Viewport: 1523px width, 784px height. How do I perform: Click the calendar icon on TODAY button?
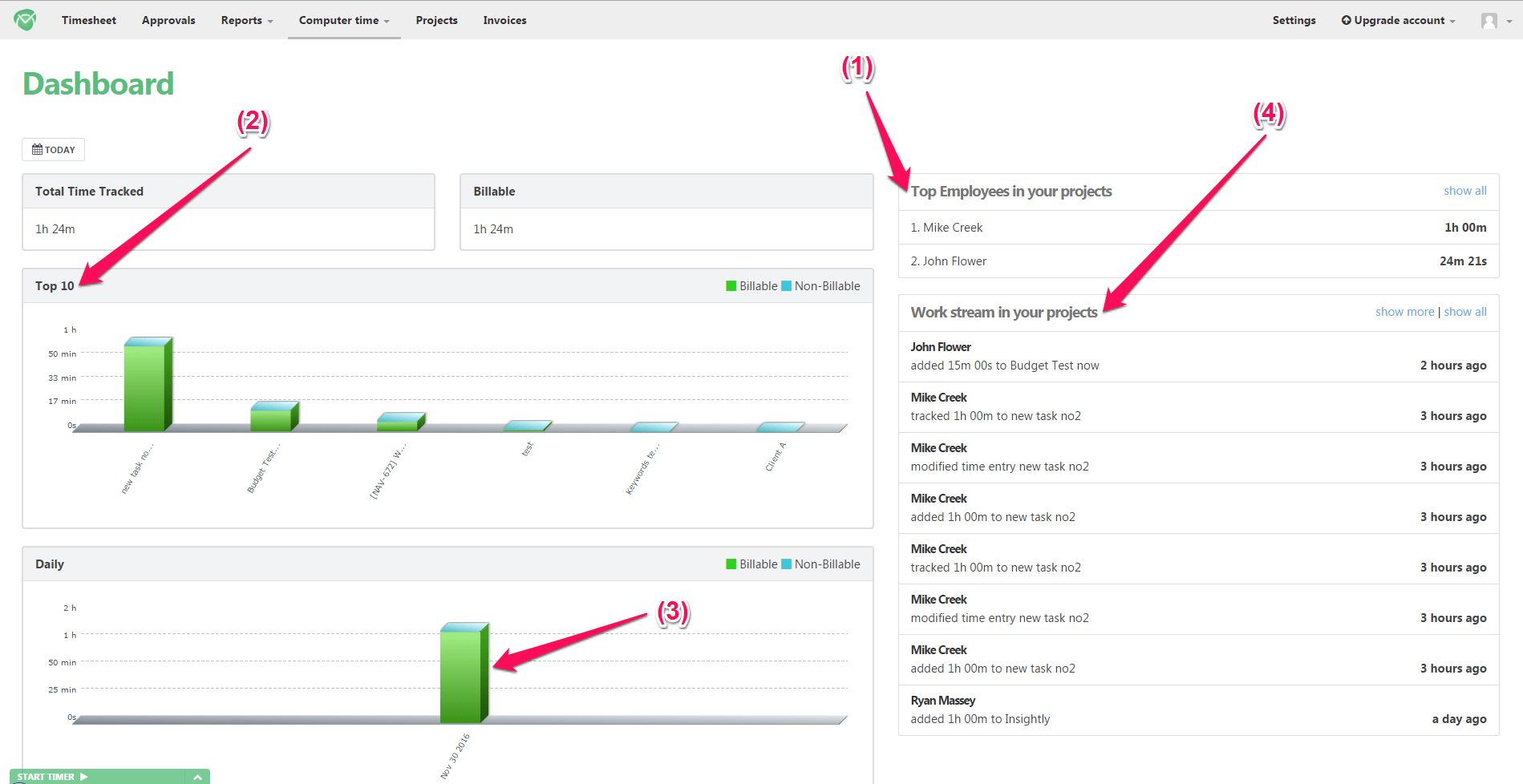37,150
